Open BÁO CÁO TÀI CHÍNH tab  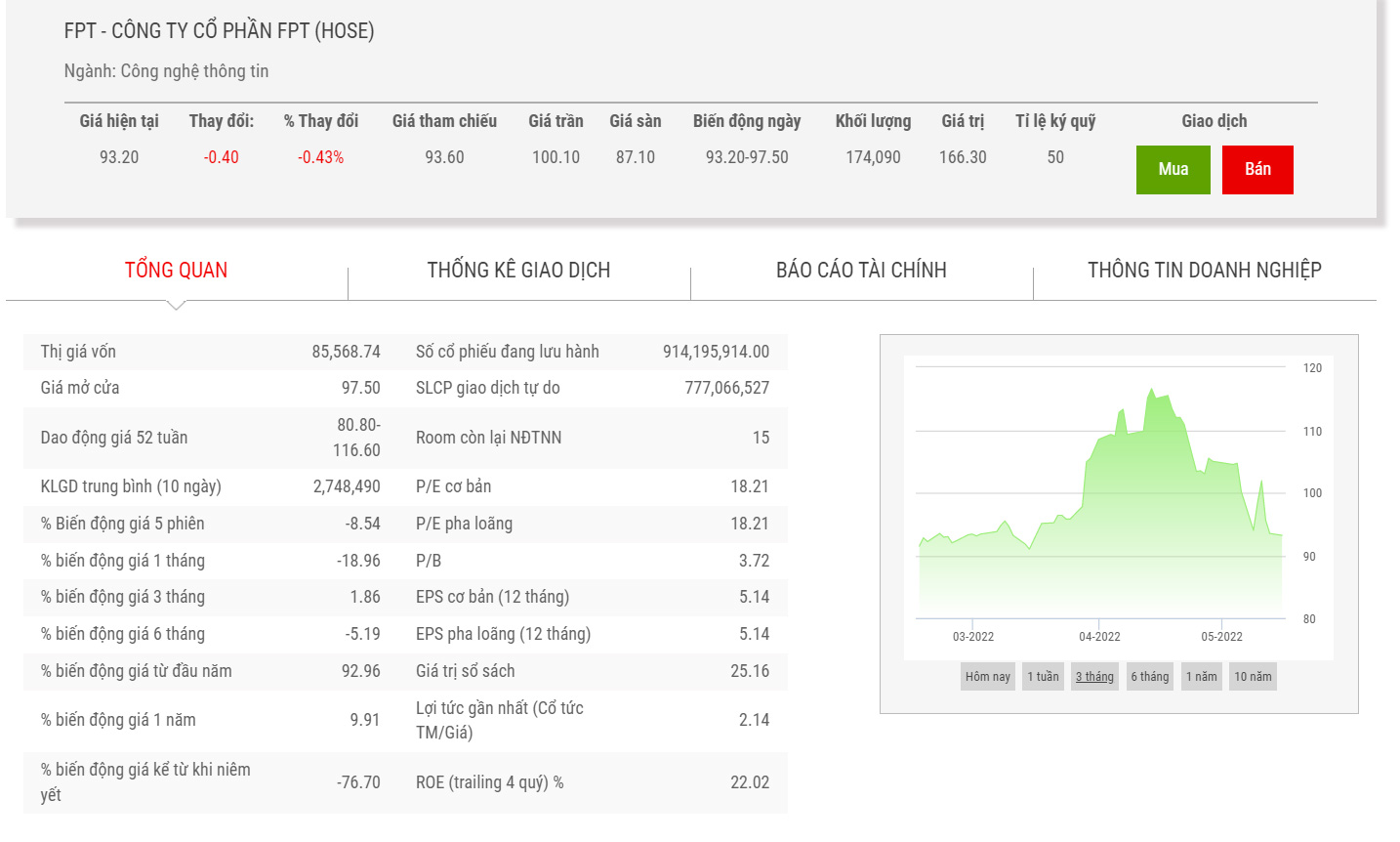coord(861,271)
